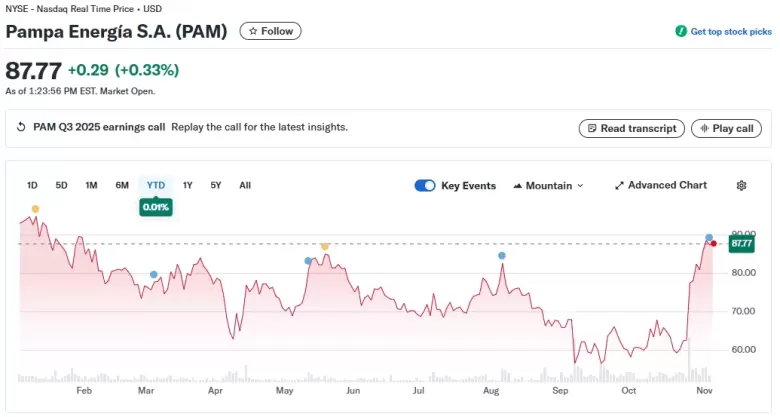Click the blue event marker in August
The image size is (780, 417).
[501, 256]
